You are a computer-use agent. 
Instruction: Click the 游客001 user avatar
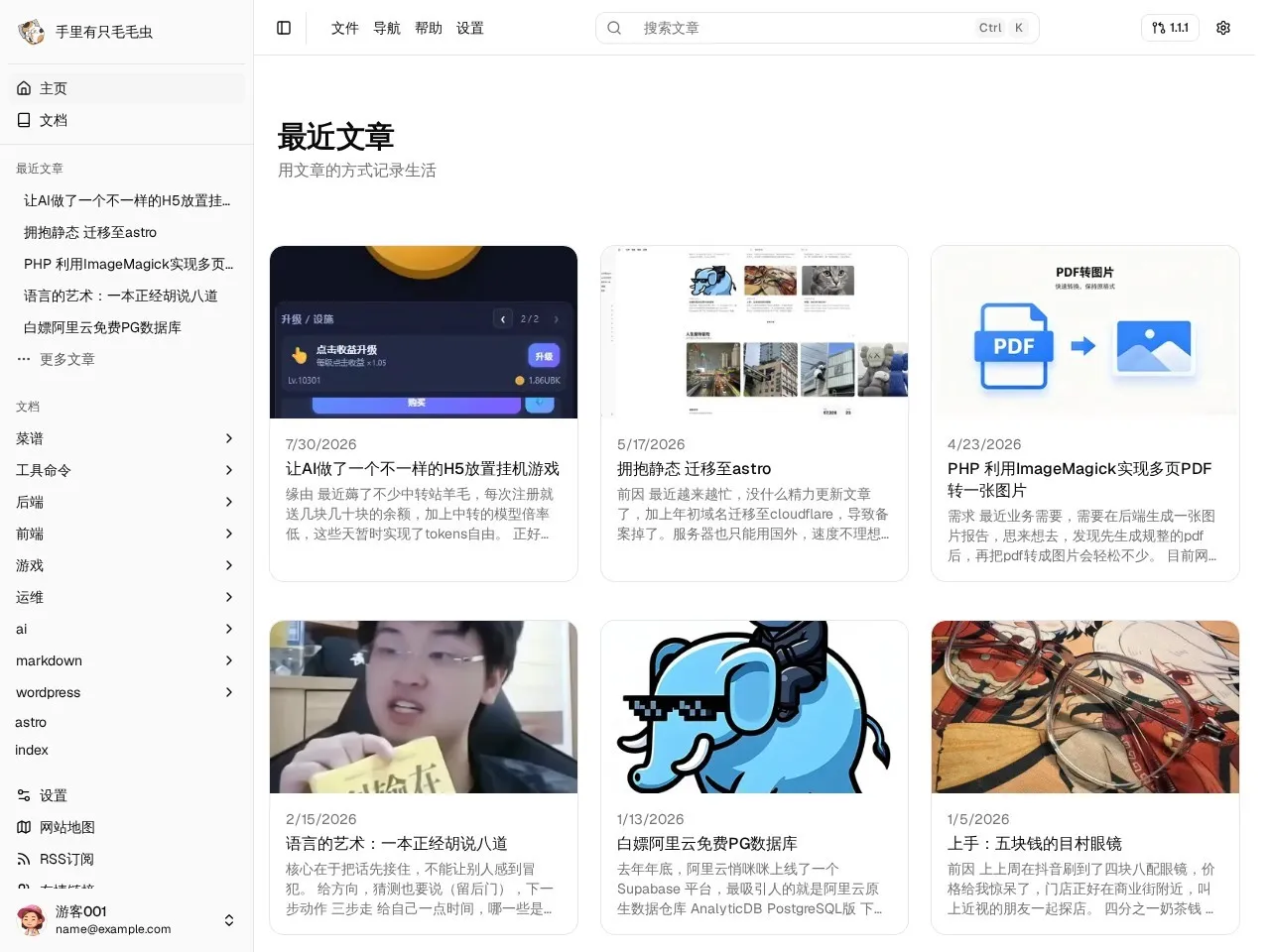(x=32, y=920)
